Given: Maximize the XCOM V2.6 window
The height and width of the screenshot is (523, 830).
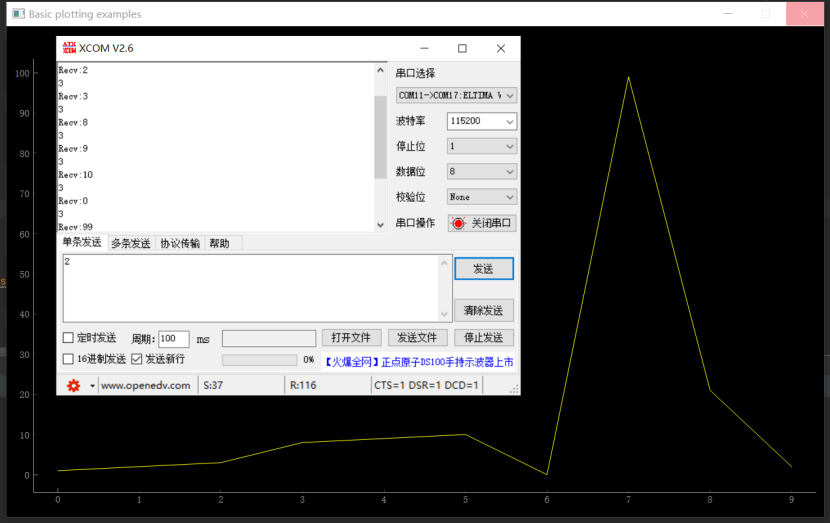Looking at the screenshot, I should click(x=462, y=48).
